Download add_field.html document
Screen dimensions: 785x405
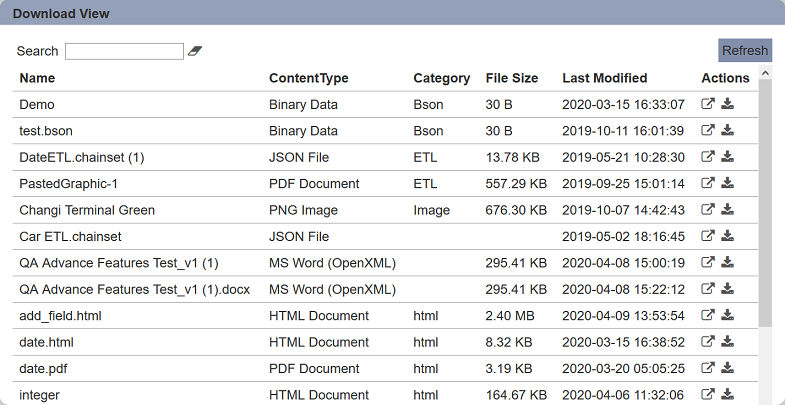pyautogui.click(x=727, y=315)
